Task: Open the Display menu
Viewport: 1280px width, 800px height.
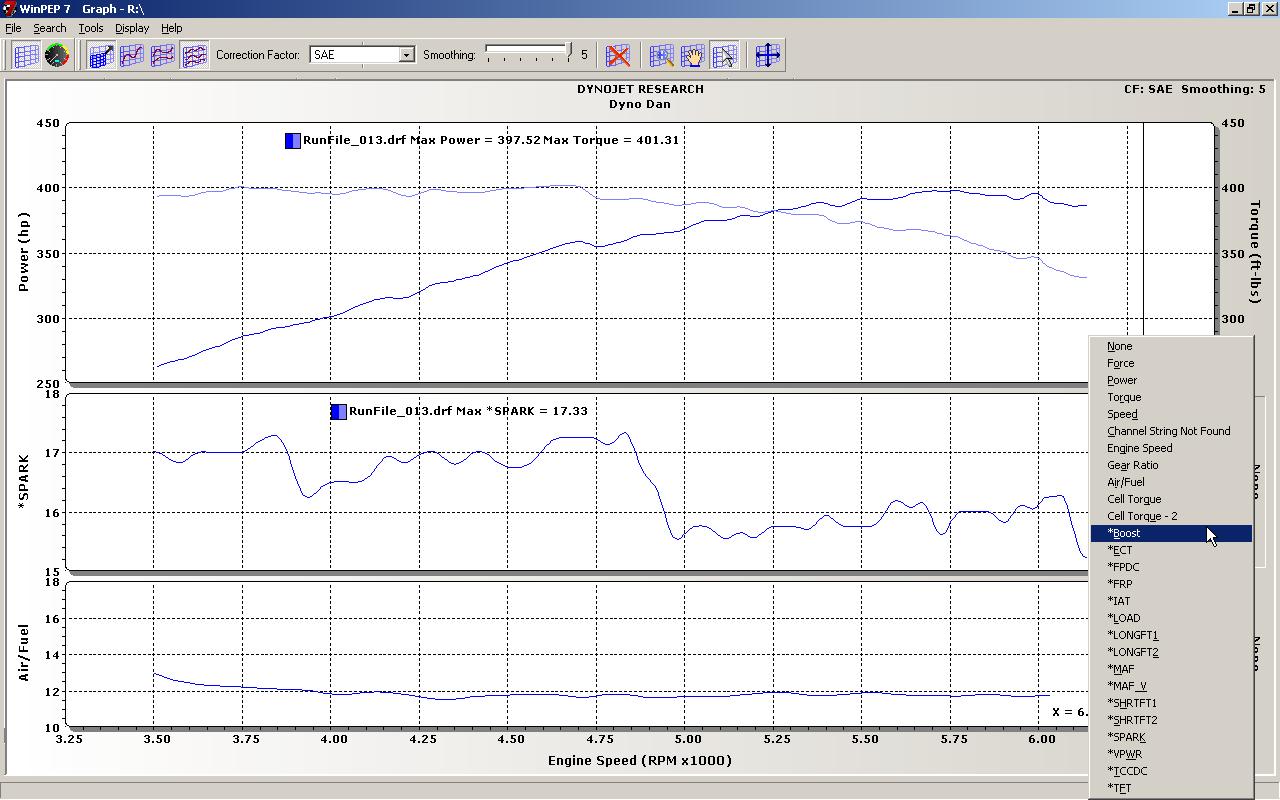Action: click(x=132, y=28)
